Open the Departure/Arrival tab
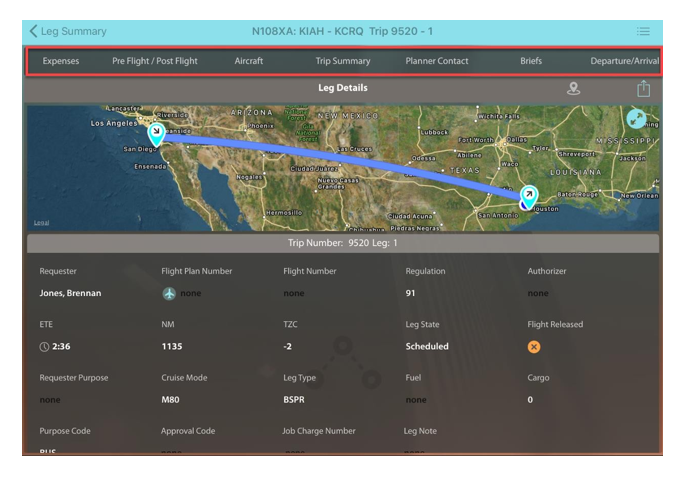Screen dimensions: 688x478 click(624, 61)
